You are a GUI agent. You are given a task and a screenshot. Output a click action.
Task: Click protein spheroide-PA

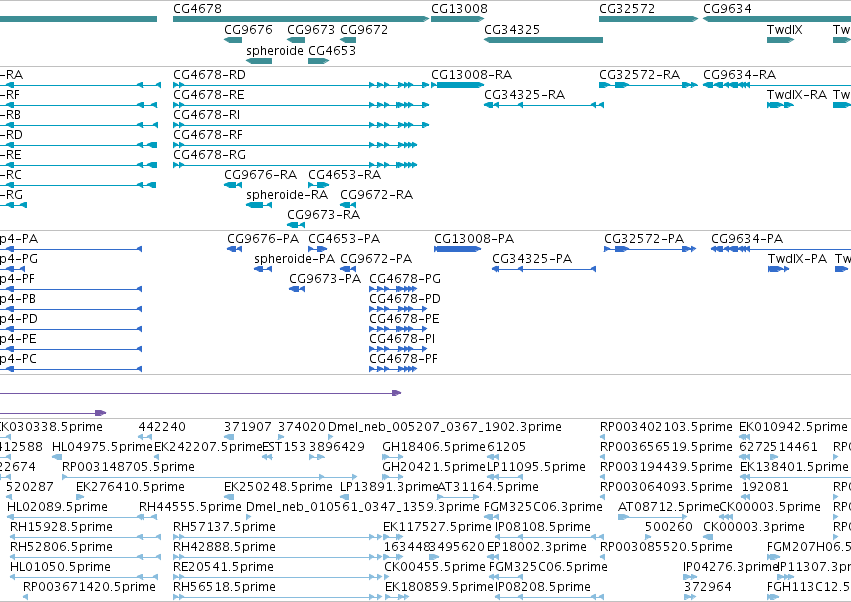(x=294, y=259)
